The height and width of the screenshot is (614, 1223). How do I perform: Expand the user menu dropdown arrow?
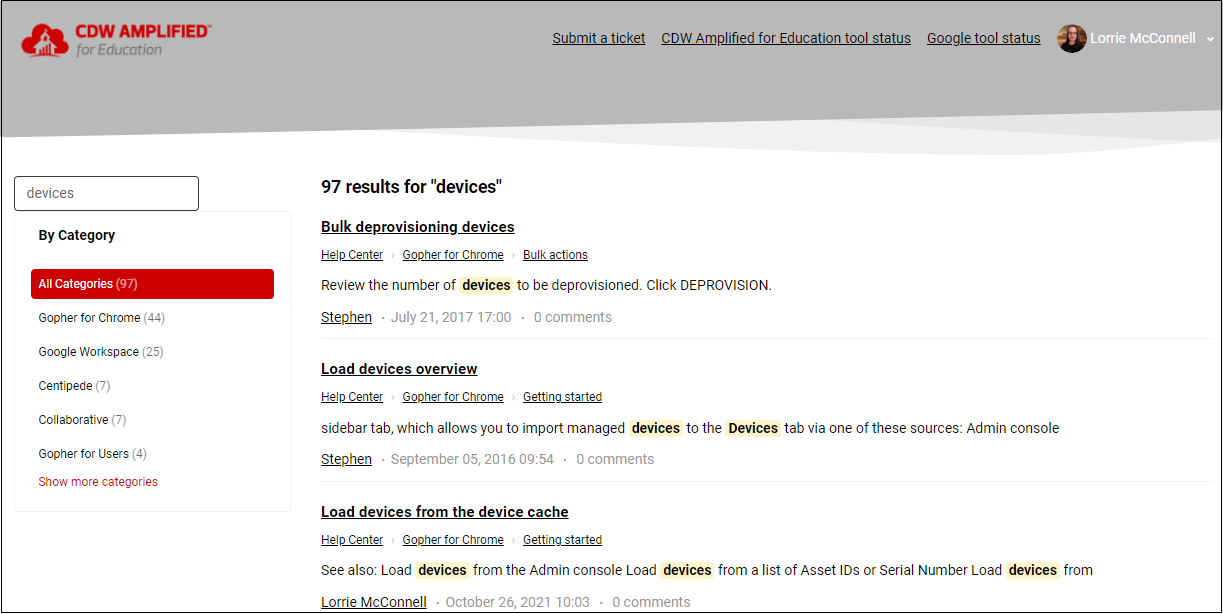click(x=1210, y=39)
